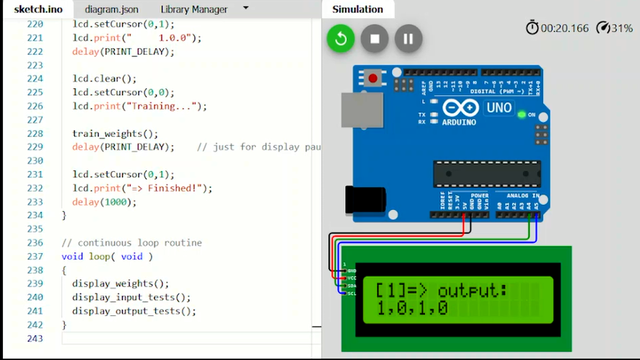Expand the editor tabs dropdown arrow
640x360 pixels.
246,7
